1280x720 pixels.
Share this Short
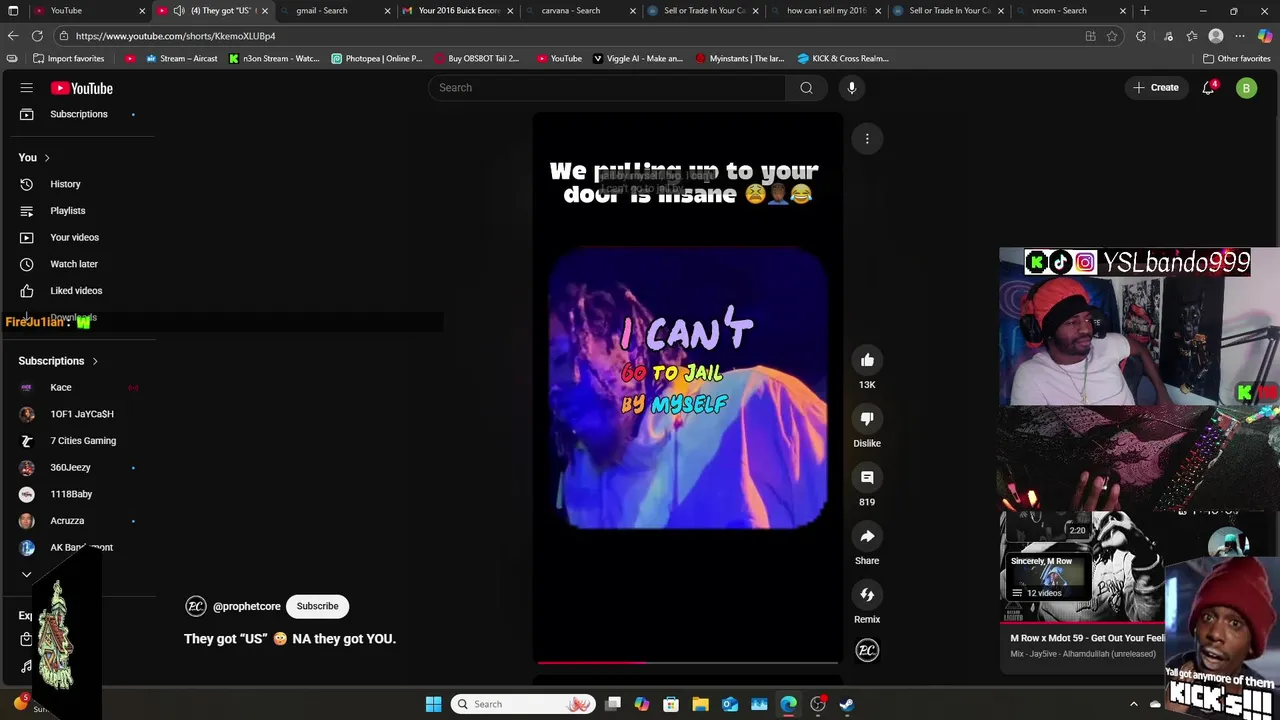[867, 537]
